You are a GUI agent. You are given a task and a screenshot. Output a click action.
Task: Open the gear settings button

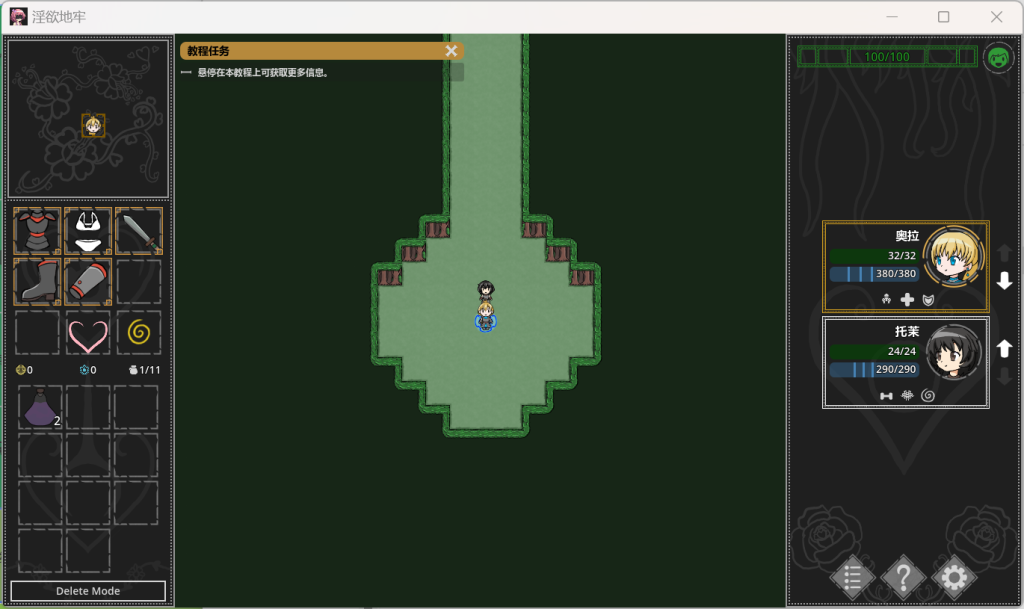click(954, 577)
